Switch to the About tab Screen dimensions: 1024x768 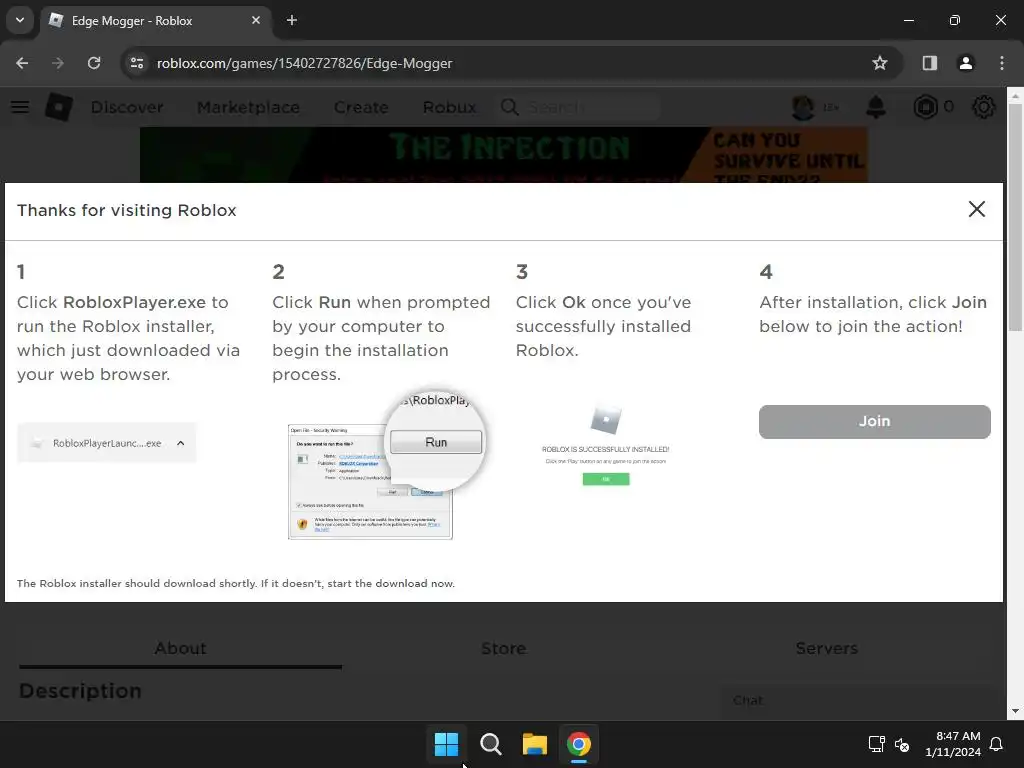(x=180, y=648)
